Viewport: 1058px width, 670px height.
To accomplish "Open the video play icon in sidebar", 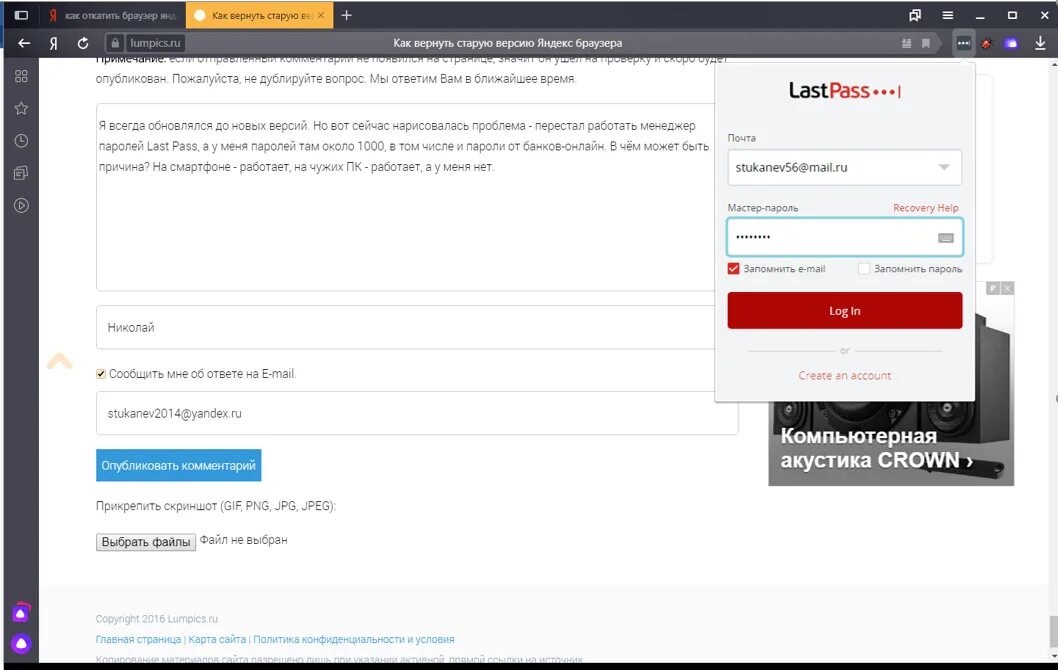I will click(21, 206).
